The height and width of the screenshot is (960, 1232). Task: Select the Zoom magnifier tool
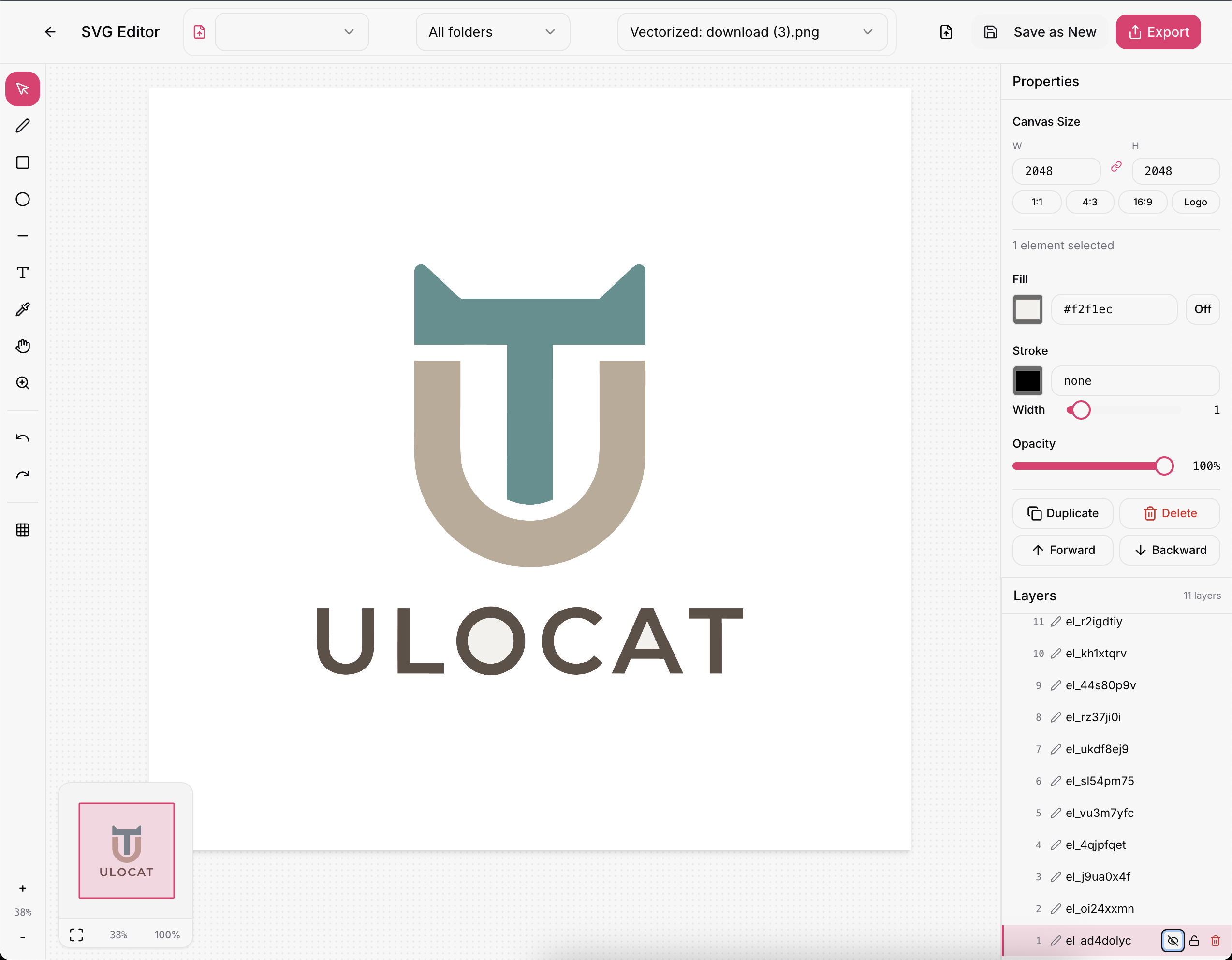[x=23, y=383]
